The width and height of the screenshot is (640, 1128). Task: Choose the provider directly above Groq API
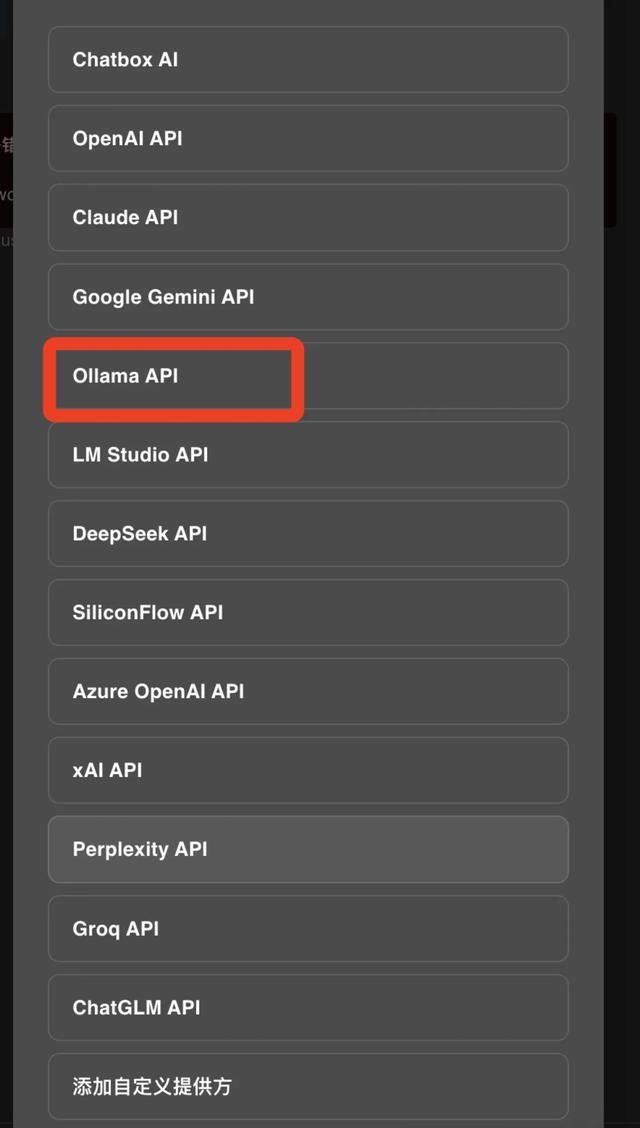pos(308,850)
